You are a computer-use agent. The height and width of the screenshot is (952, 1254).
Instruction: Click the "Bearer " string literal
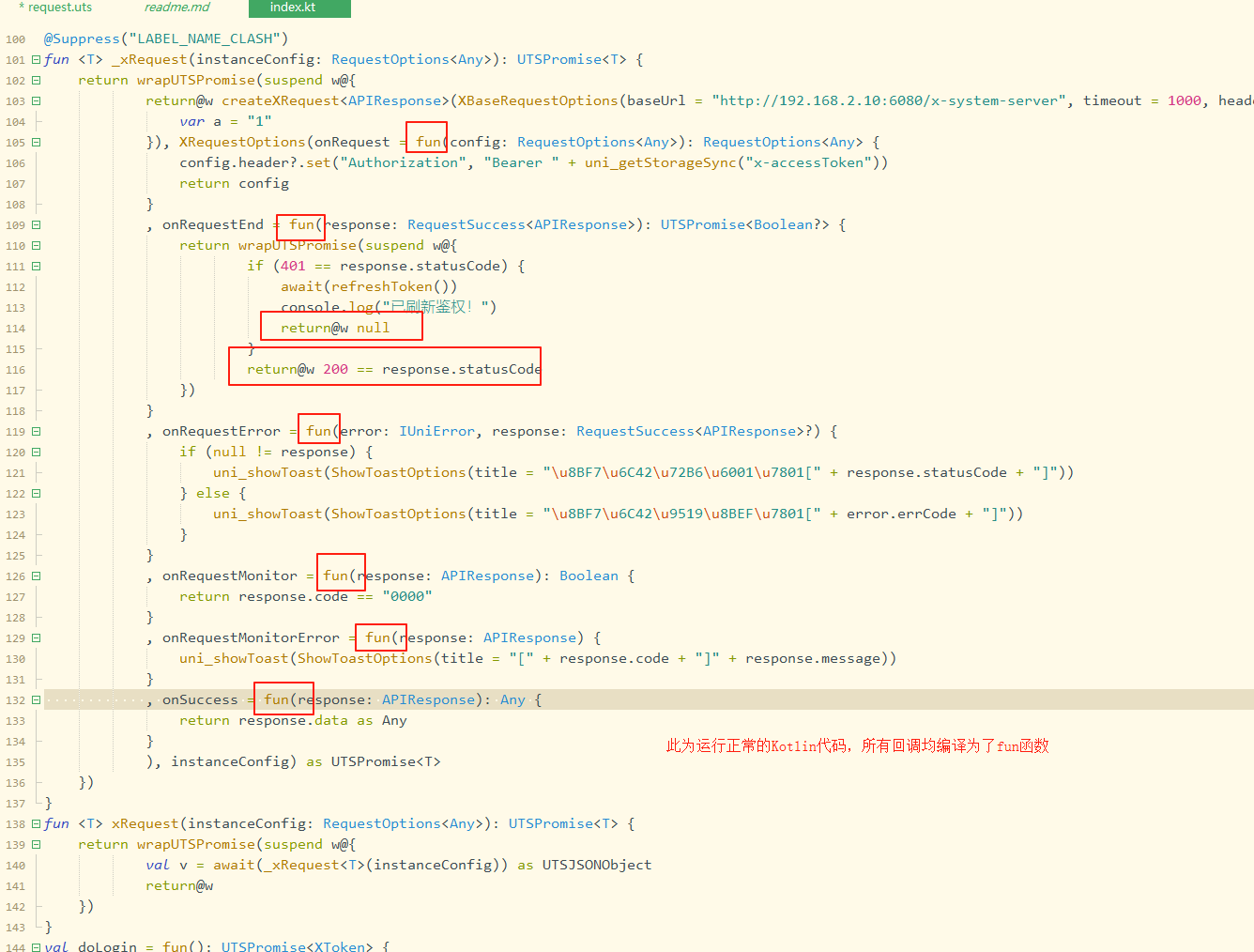pyautogui.click(x=521, y=162)
